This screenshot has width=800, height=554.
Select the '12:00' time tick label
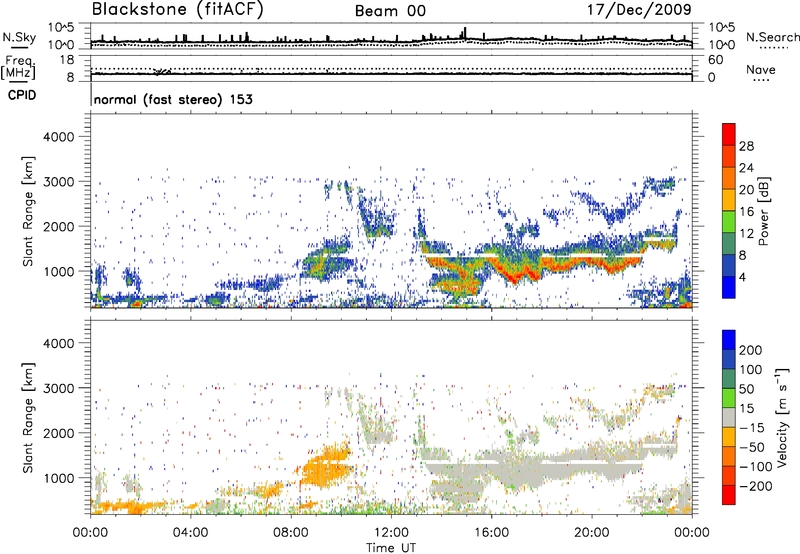391,533
